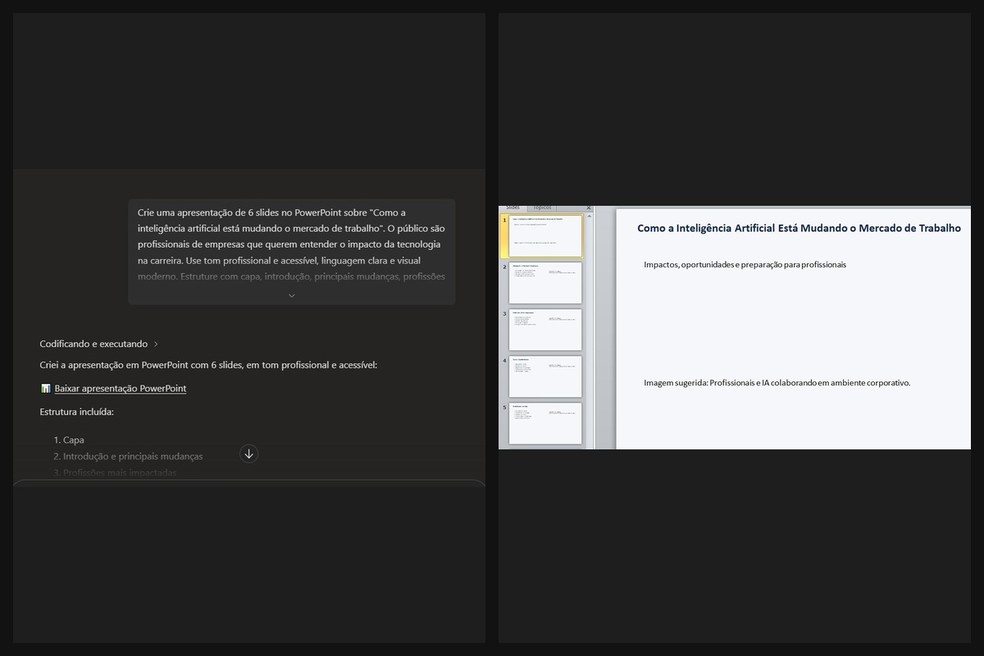This screenshot has width=984, height=656.
Task: Click '2. Introdução e principais mudanças' list item
Action: pyautogui.click(x=128, y=456)
